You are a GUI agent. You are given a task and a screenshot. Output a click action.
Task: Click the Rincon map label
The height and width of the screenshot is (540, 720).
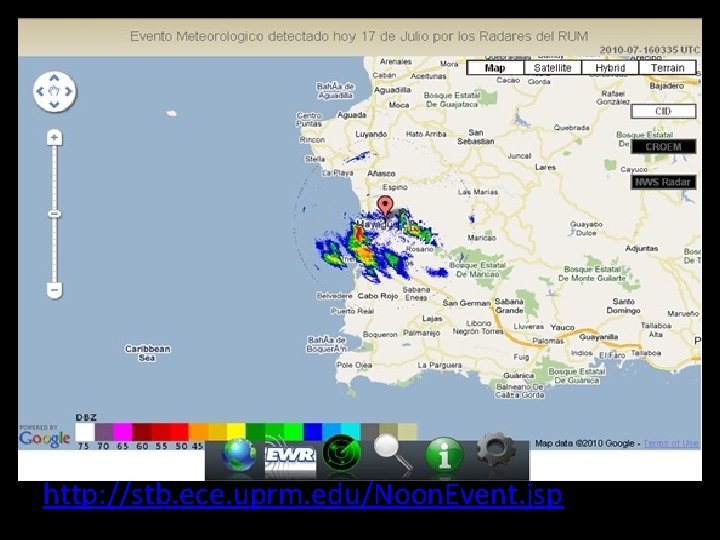[312, 140]
